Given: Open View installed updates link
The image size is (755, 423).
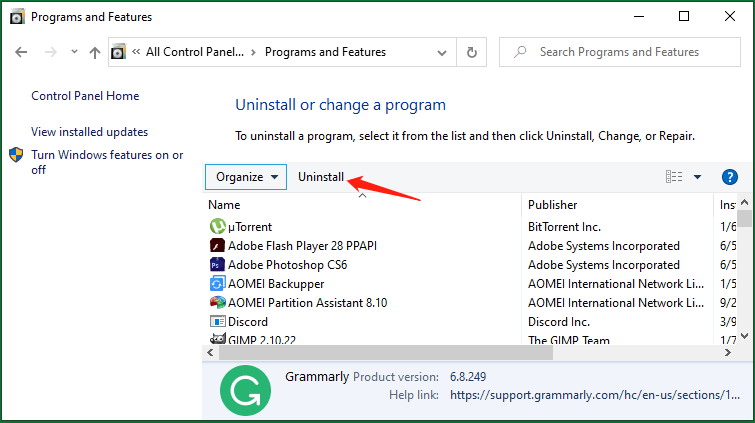Looking at the screenshot, I should 89,132.
